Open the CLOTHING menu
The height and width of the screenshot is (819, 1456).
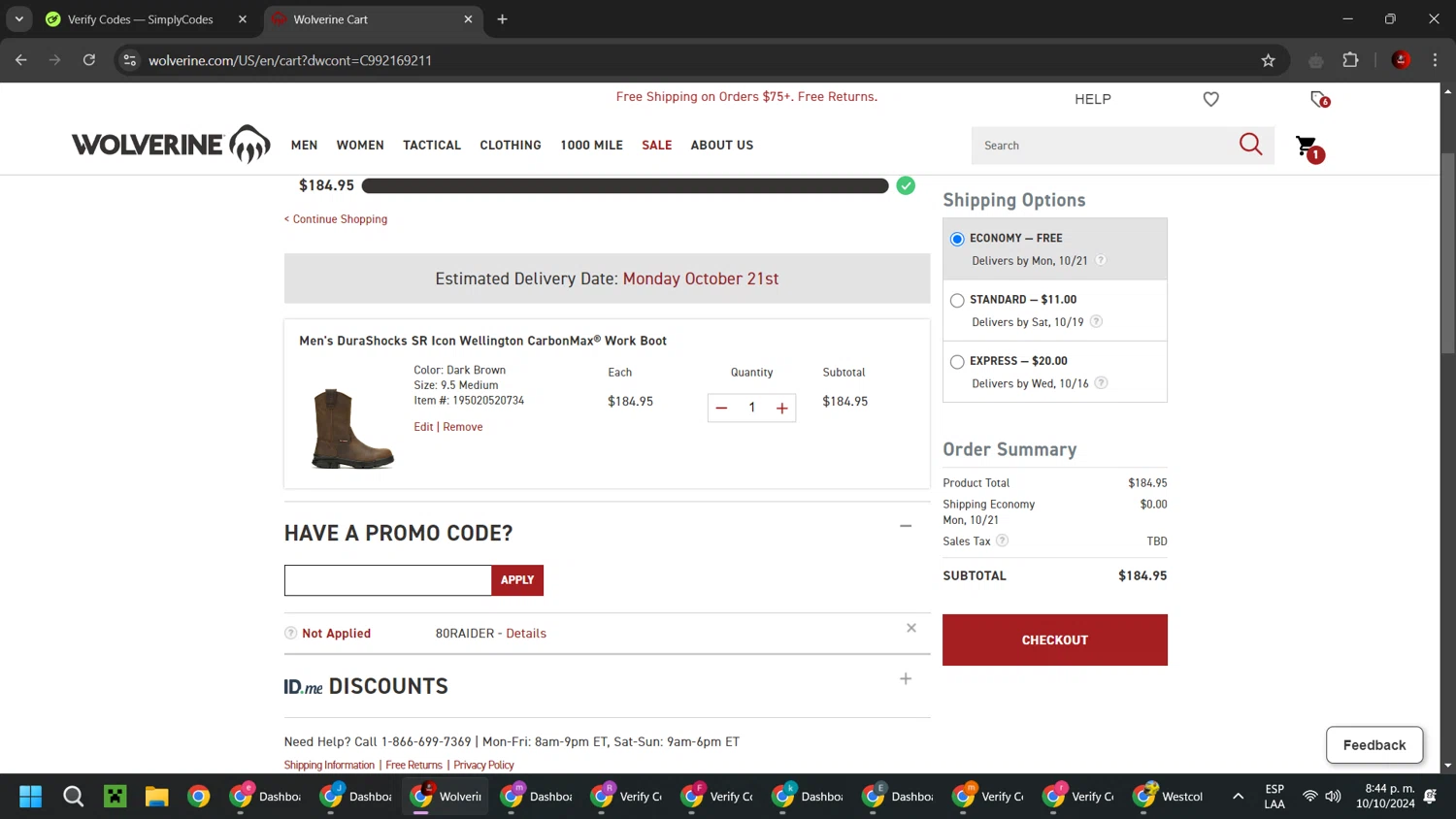point(511,146)
